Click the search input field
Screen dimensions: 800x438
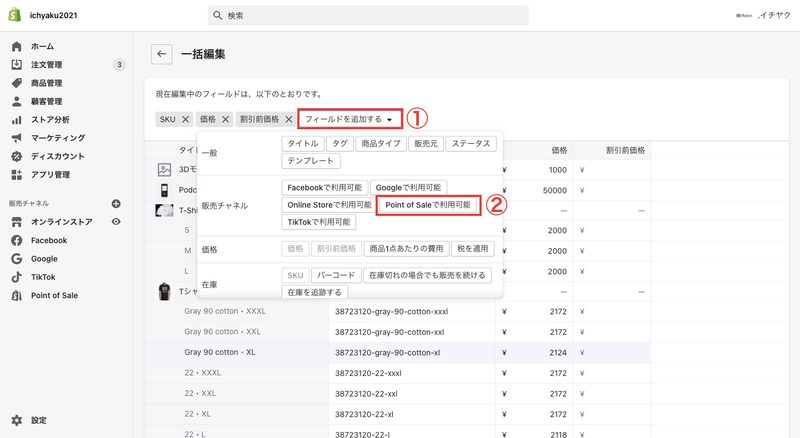(368, 15)
